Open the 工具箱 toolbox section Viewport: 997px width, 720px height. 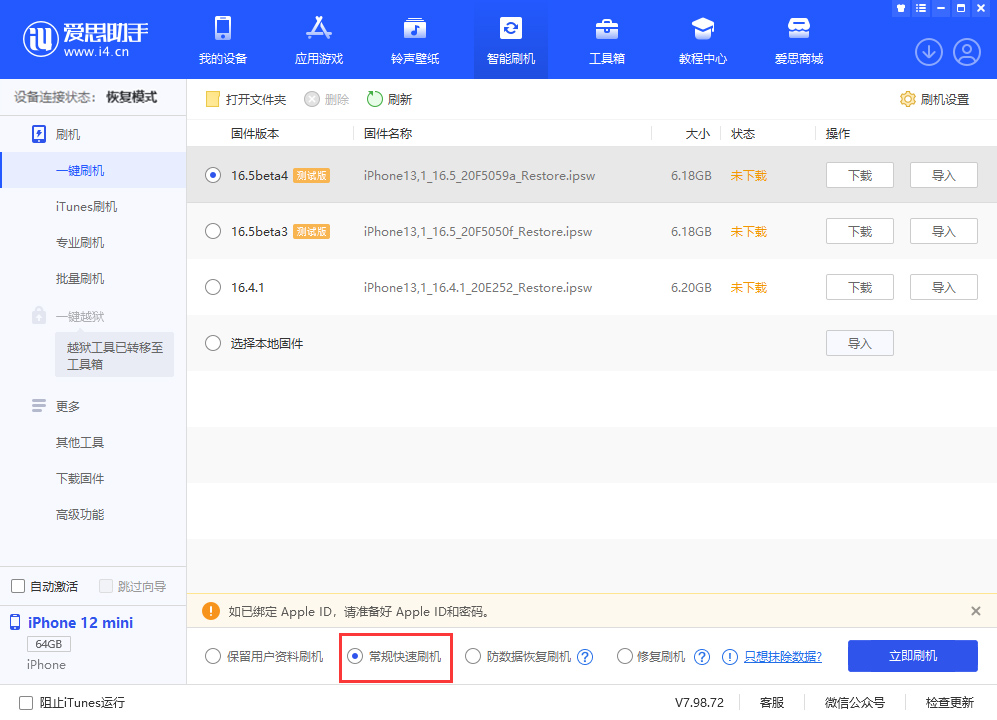coord(606,40)
